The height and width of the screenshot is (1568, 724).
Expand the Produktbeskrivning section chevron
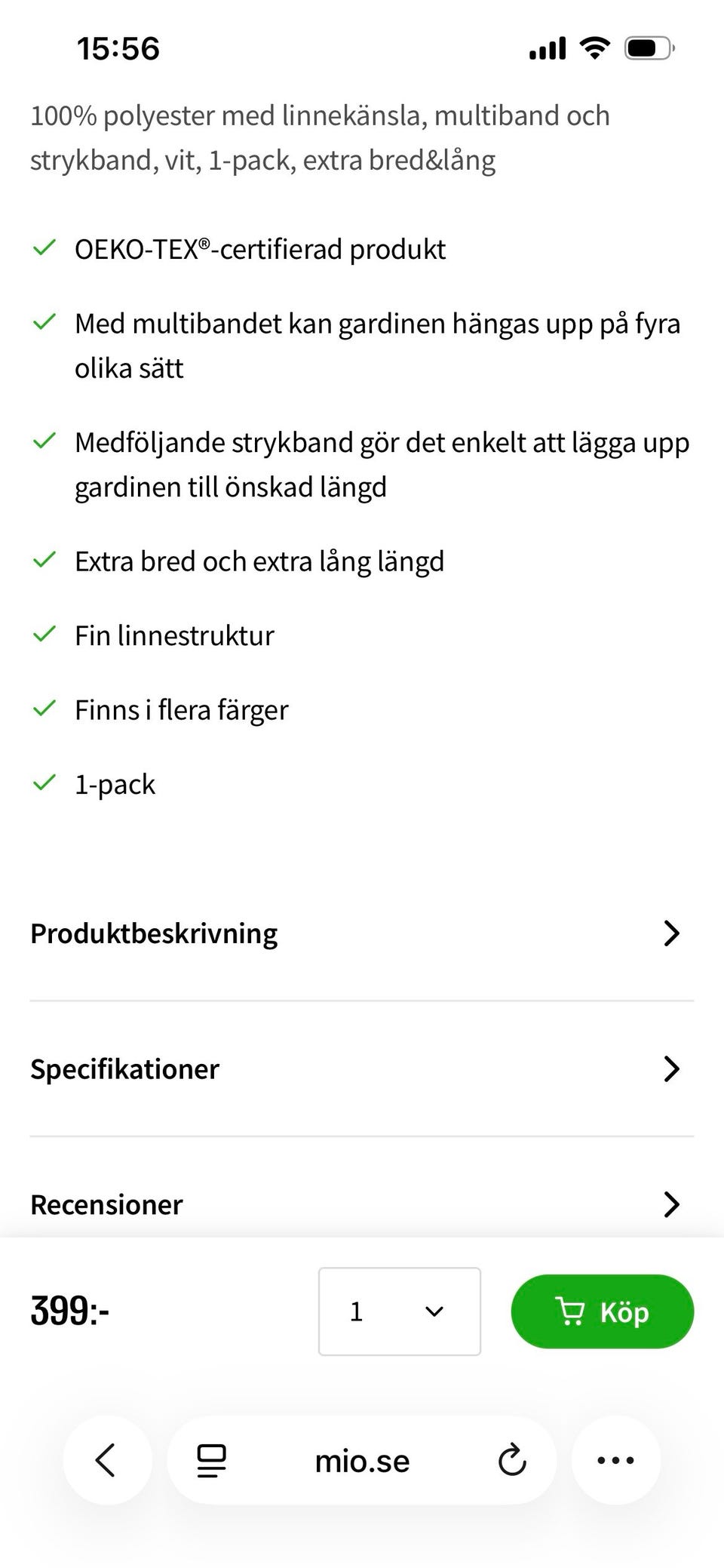click(x=670, y=933)
